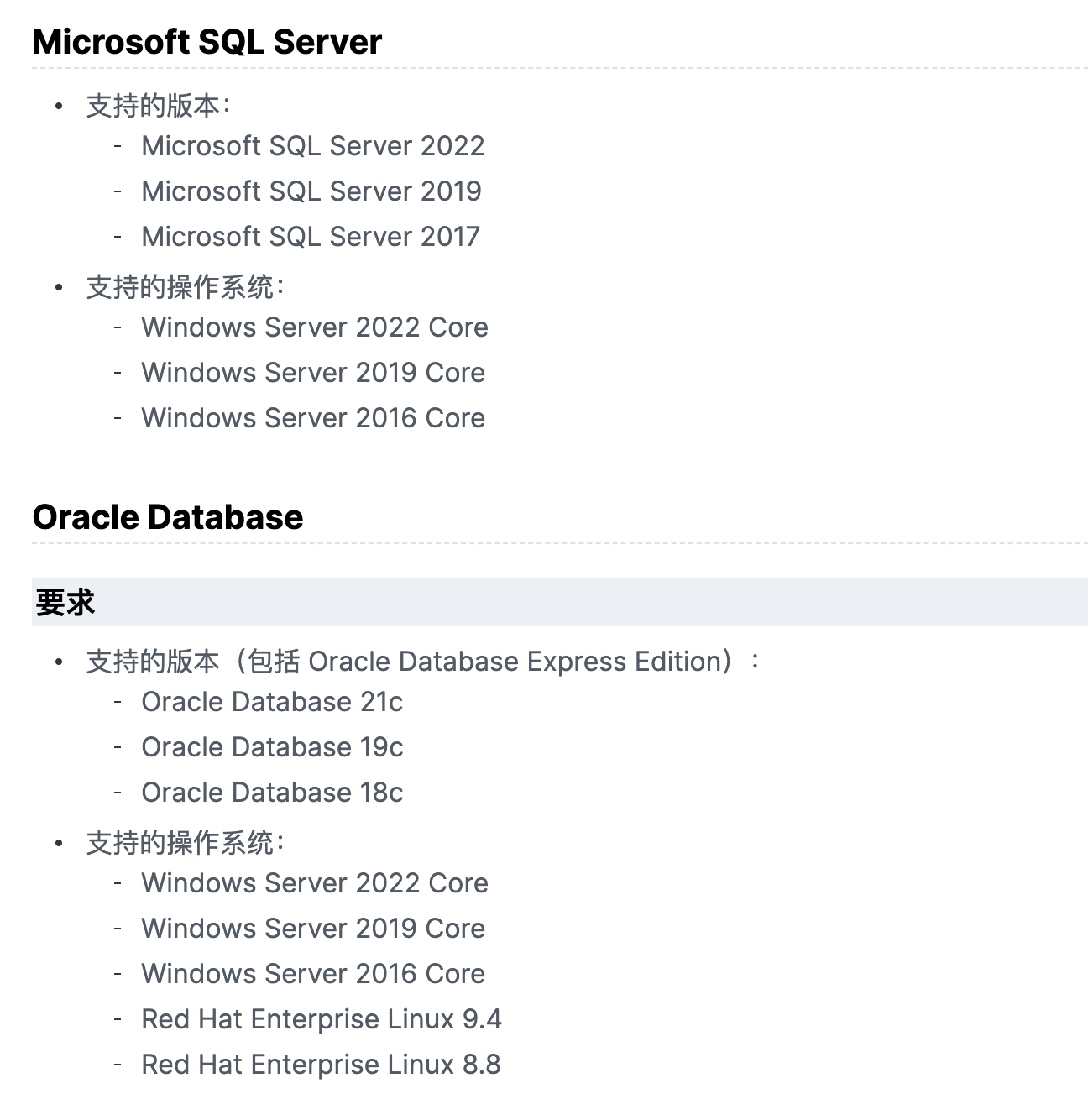Screen dimensions: 1088x1120
Task: Click 'Microsoft SQL Server 2019' list entry
Action: pos(311,191)
